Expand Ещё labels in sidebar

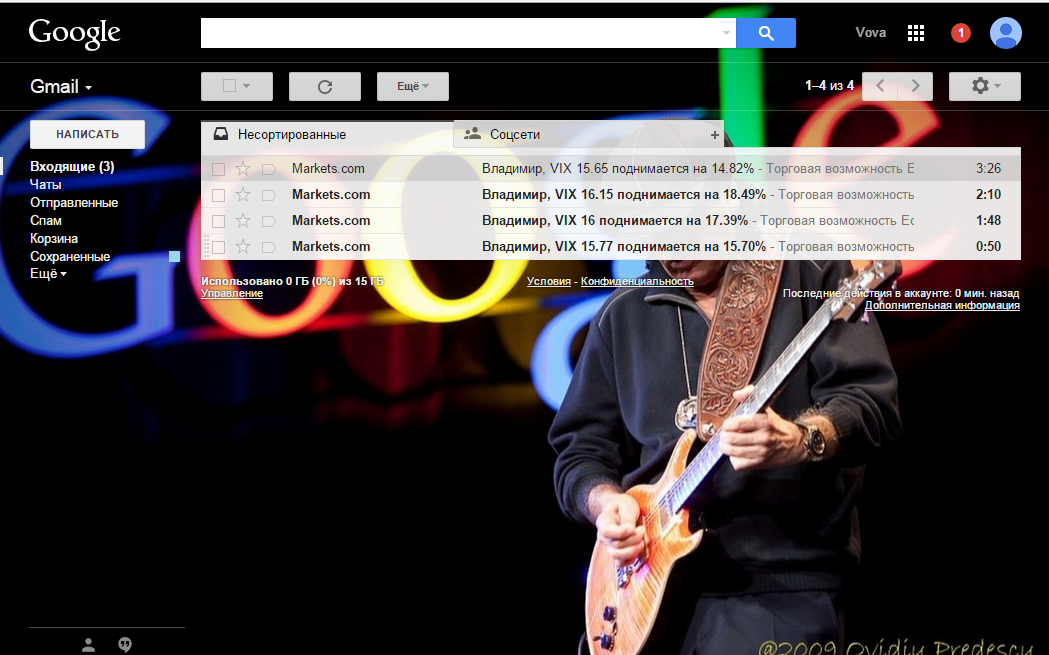click(48, 274)
